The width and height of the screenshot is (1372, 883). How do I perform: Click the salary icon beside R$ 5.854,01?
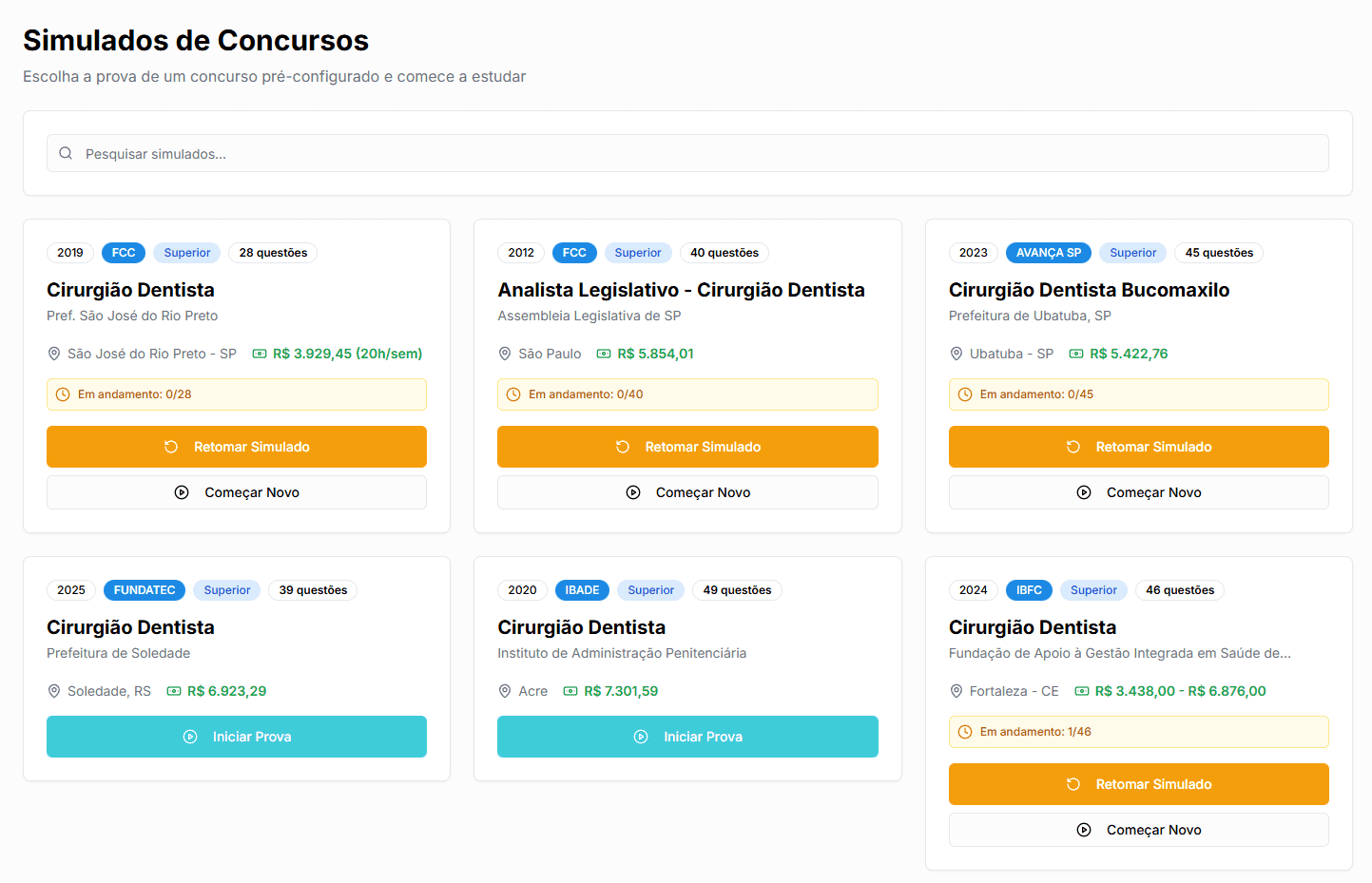coord(604,354)
